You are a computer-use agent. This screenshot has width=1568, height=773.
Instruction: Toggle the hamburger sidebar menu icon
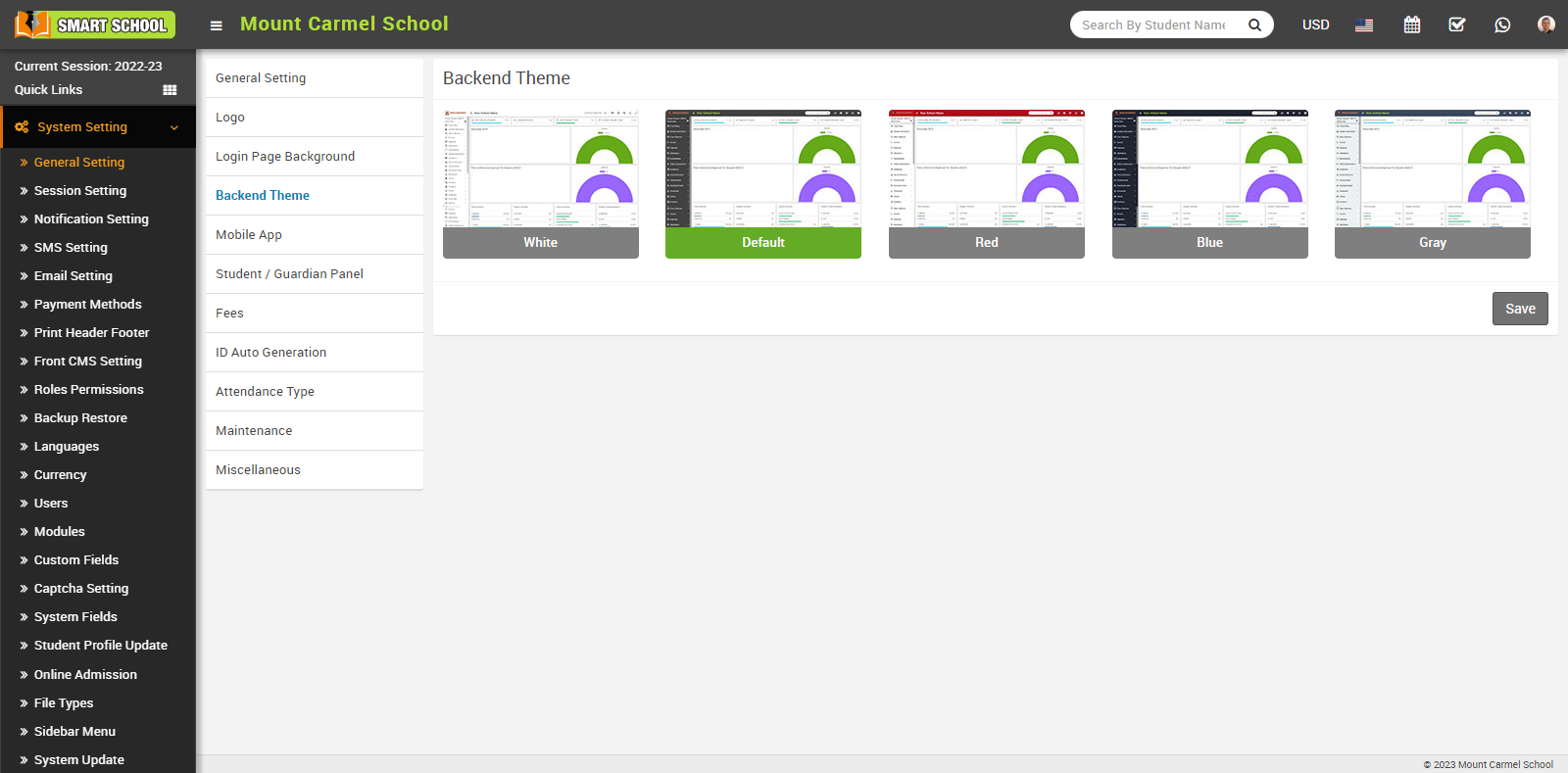pyautogui.click(x=217, y=25)
